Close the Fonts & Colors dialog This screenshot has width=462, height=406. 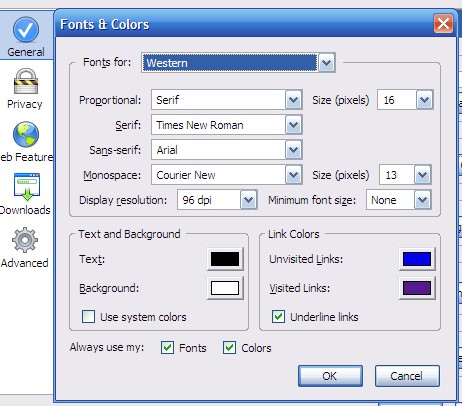click(443, 24)
